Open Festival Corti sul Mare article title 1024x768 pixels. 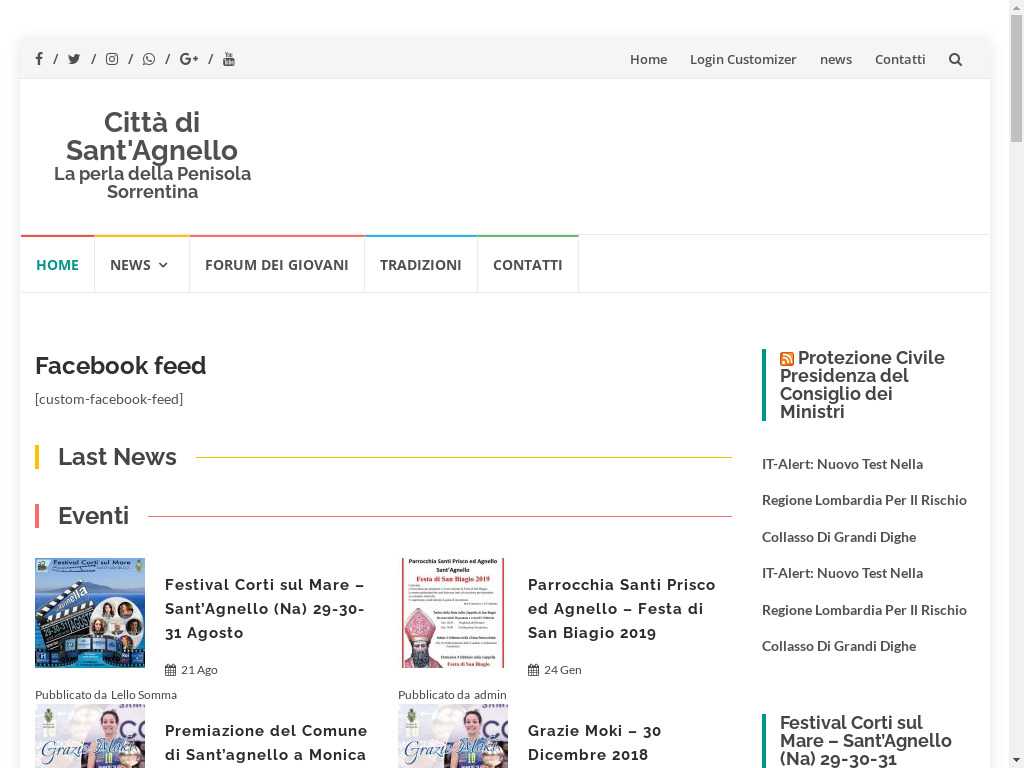[265, 608]
